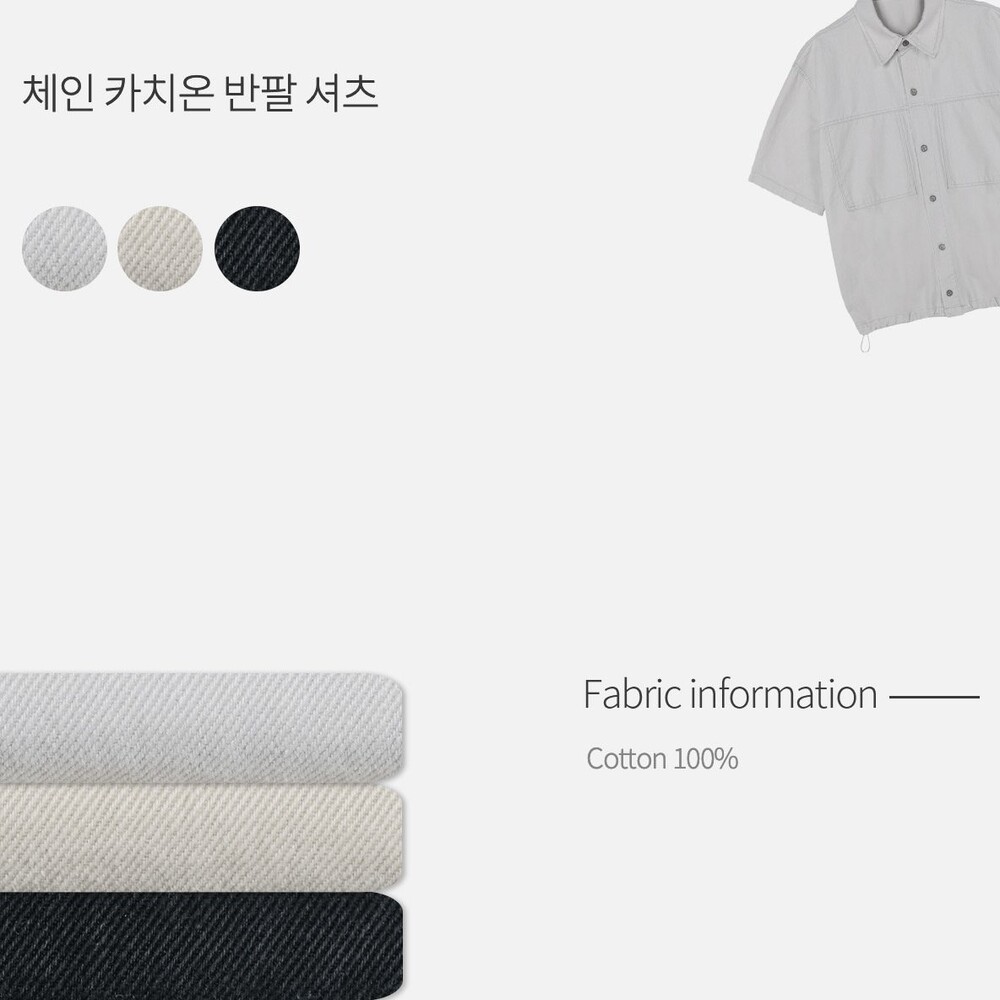
Task: Click the horizontal line beside Fabric information
Action: coord(934,697)
